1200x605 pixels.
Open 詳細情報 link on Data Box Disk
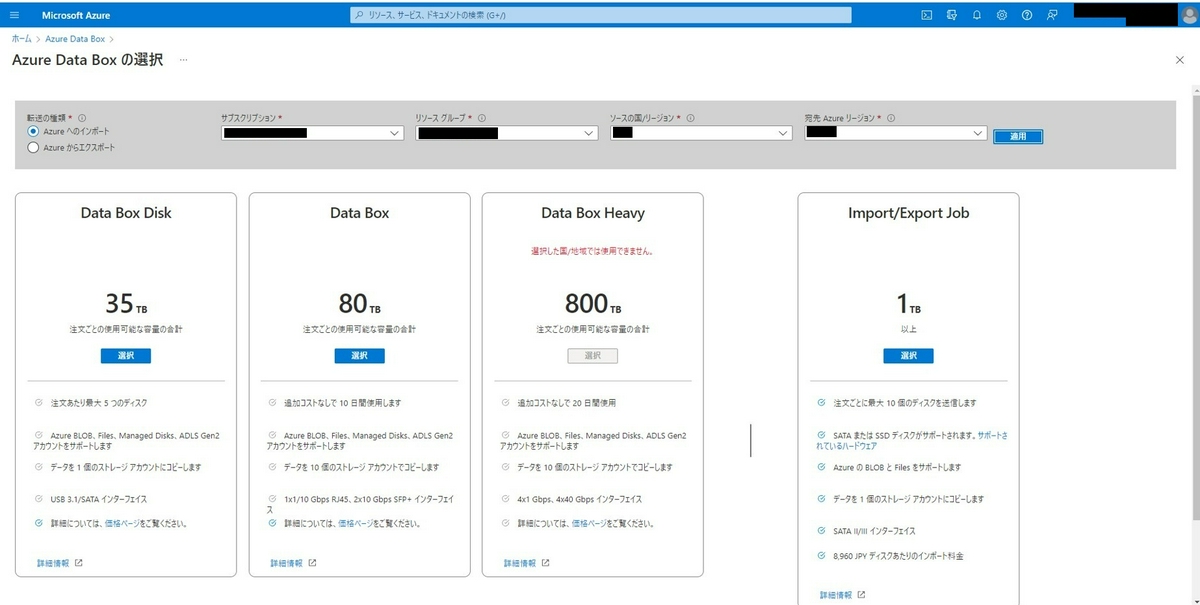click(x=54, y=563)
